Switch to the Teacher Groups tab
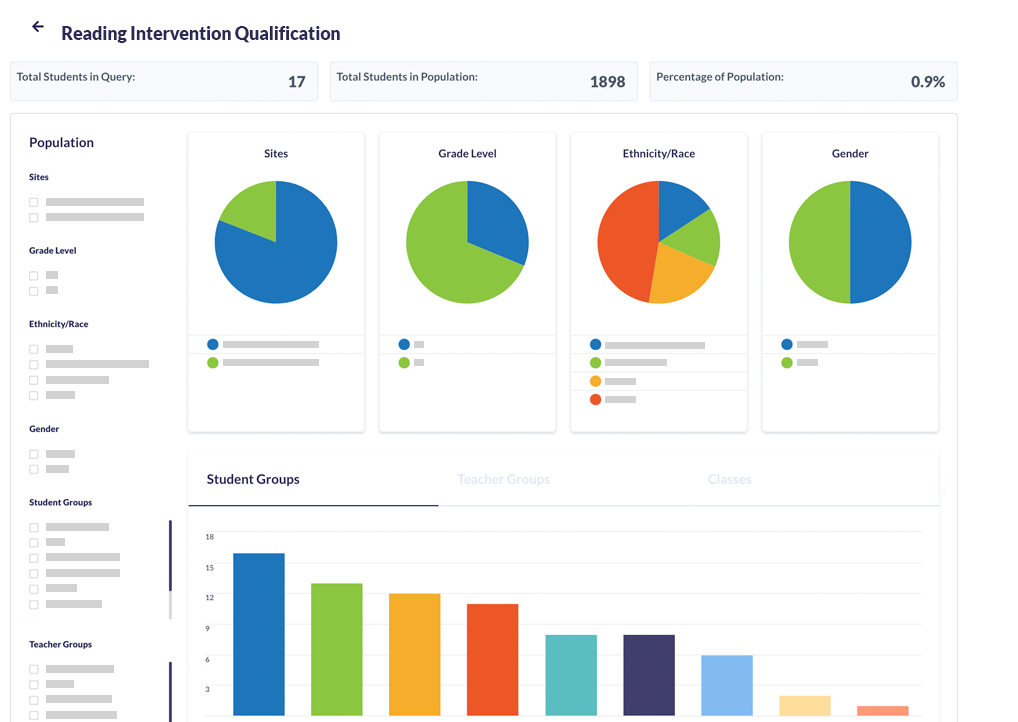Image resolution: width=1018 pixels, height=722 pixels. (x=503, y=479)
